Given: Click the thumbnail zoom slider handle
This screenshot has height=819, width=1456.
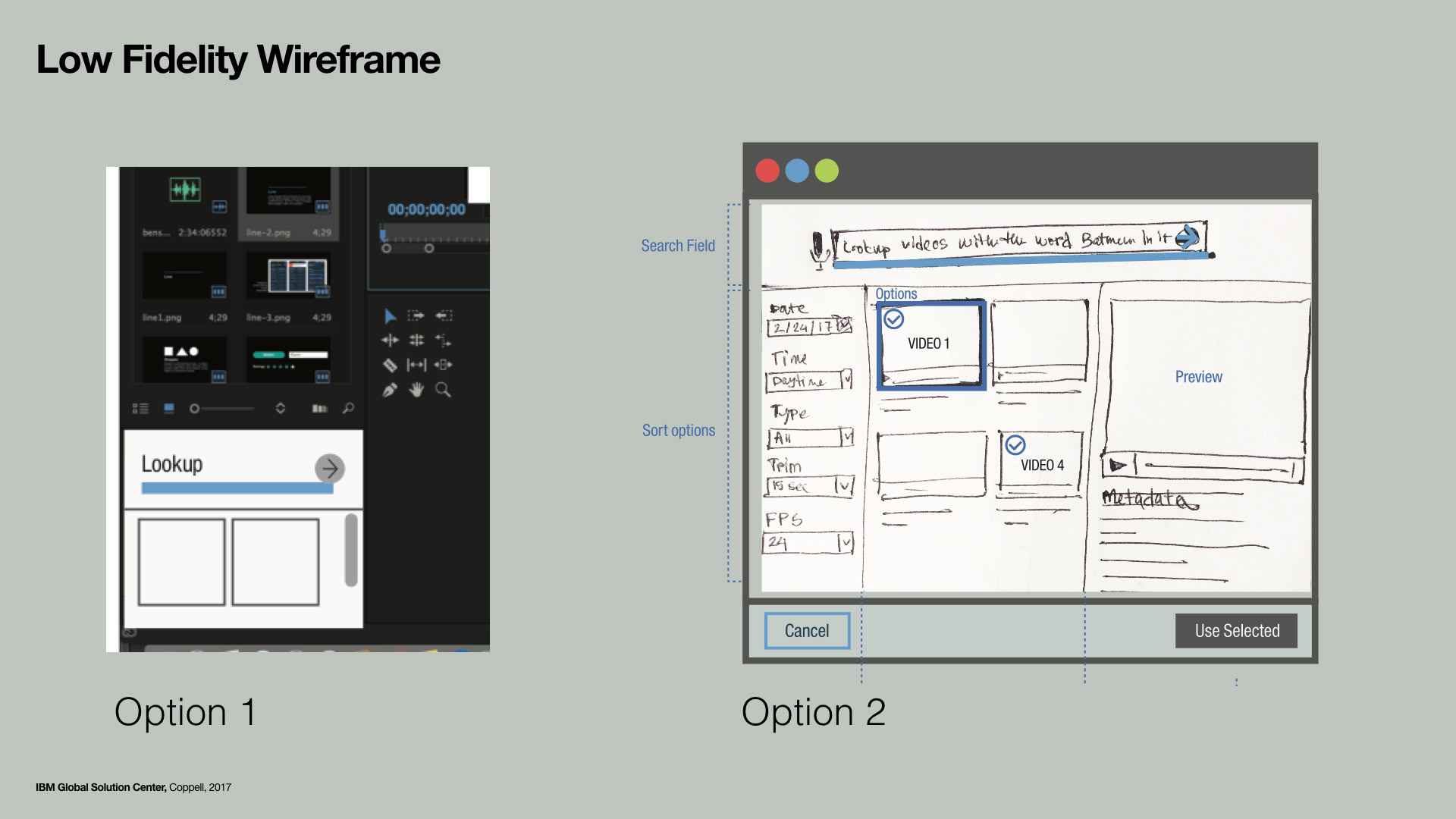Looking at the screenshot, I should [194, 409].
